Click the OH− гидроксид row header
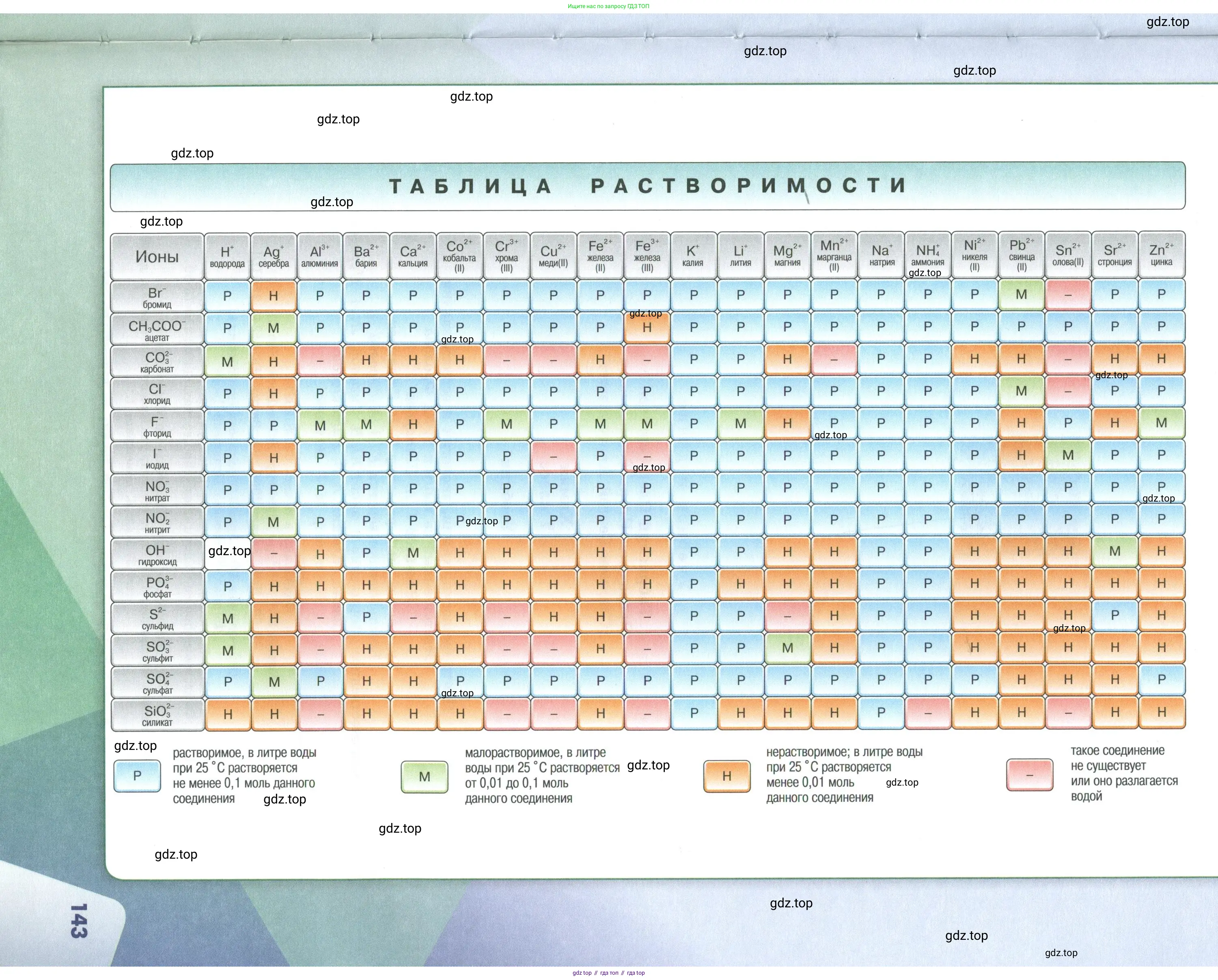The width and height of the screenshot is (1218, 980). tap(157, 554)
